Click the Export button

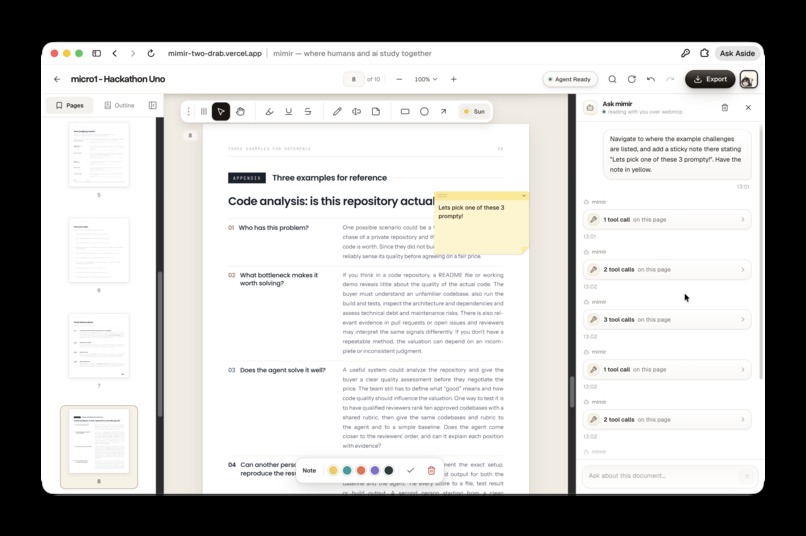(710, 79)
